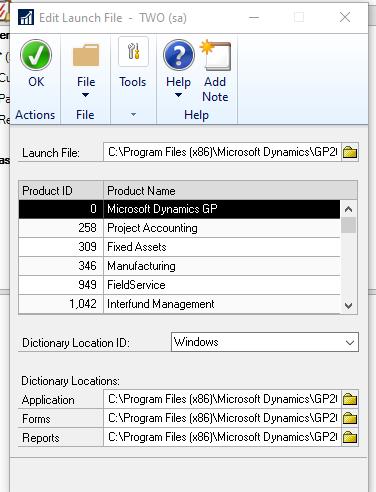Click the Actions ribbon group label

coord(35,115)
